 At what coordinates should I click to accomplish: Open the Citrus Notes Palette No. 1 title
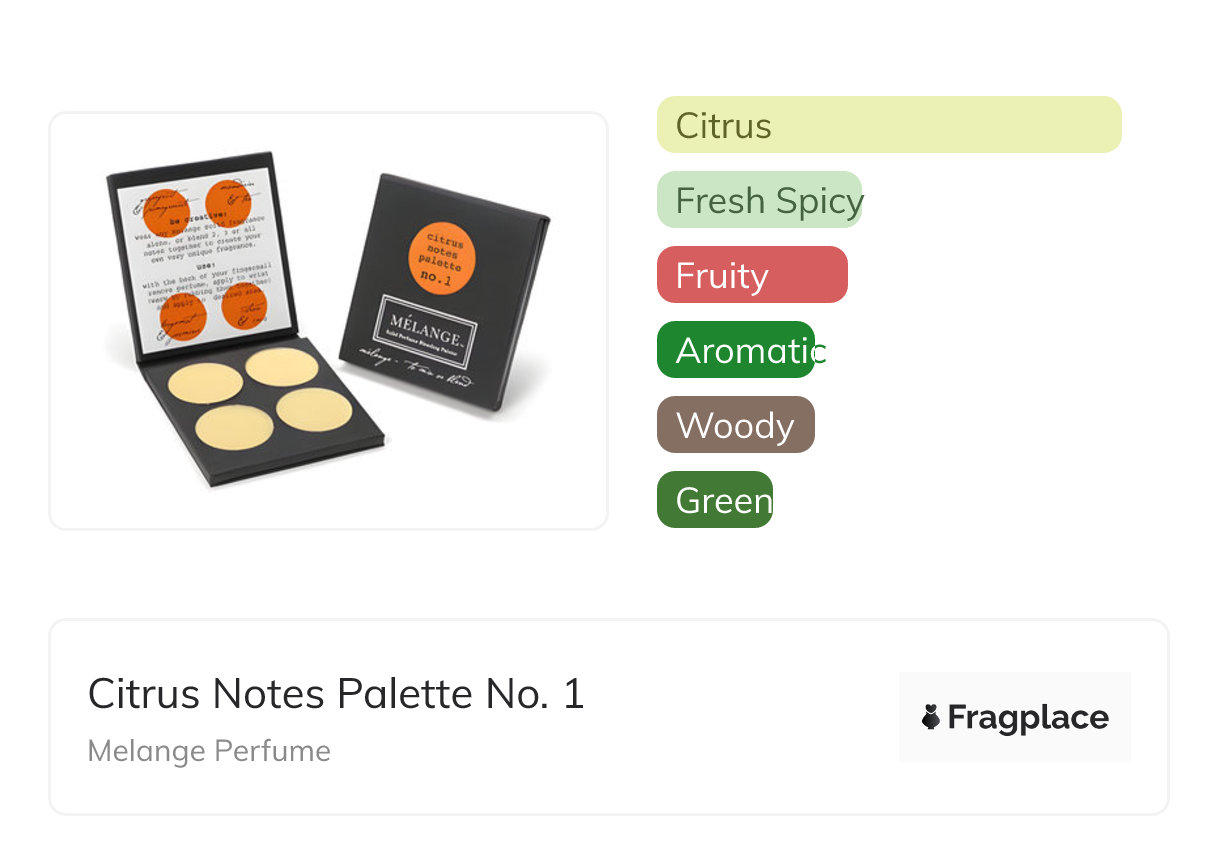336,694
